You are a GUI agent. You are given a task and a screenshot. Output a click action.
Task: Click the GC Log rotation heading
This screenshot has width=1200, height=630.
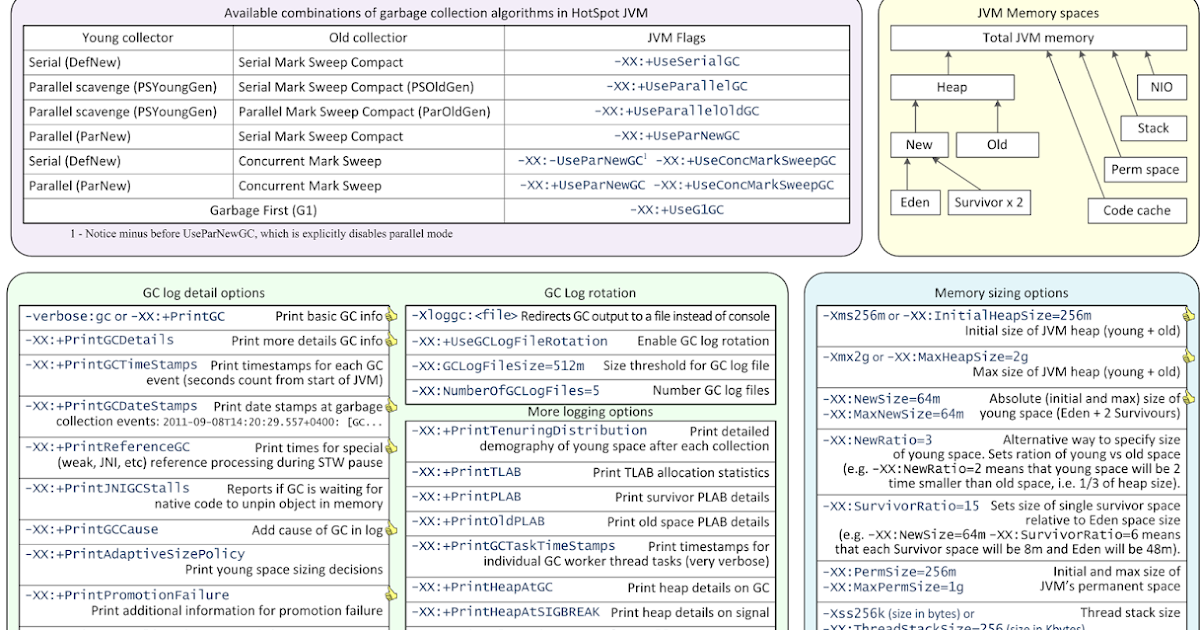(589, 293)
